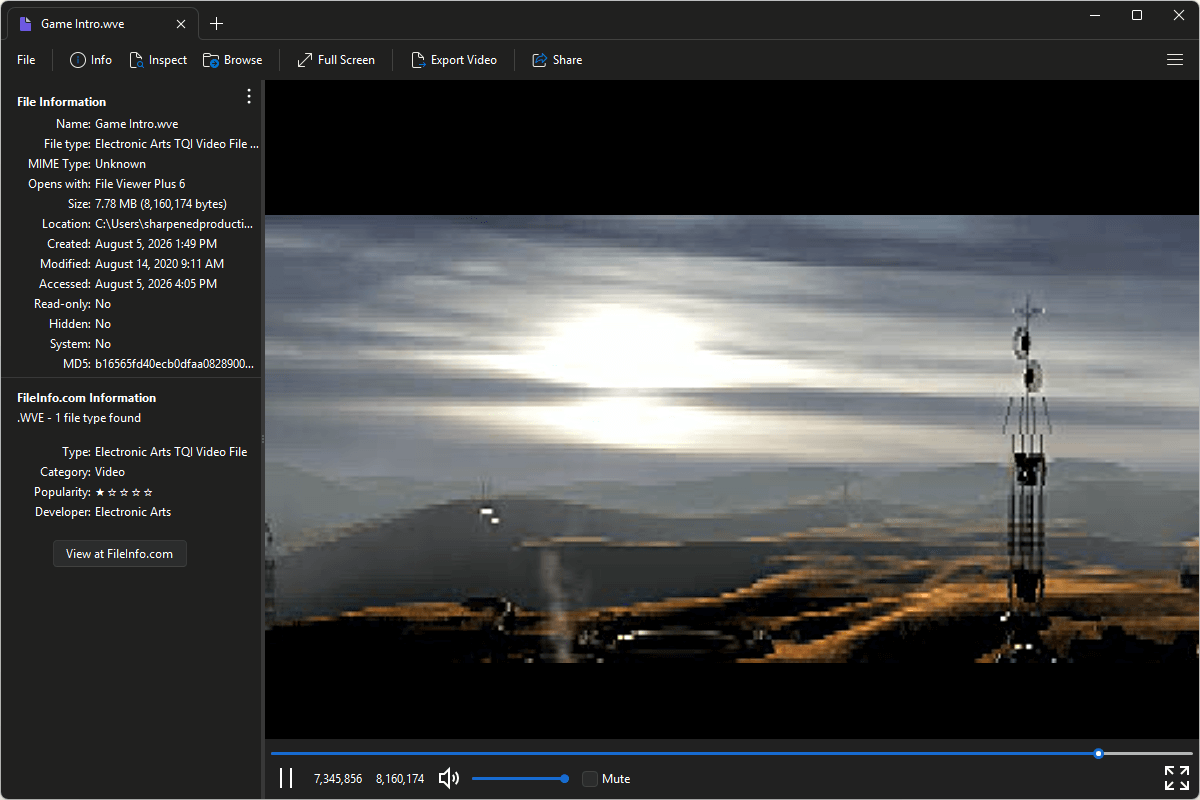Click the expand-to-fullscreen icon below video
1200x800 pixels.
point(1177,778)
